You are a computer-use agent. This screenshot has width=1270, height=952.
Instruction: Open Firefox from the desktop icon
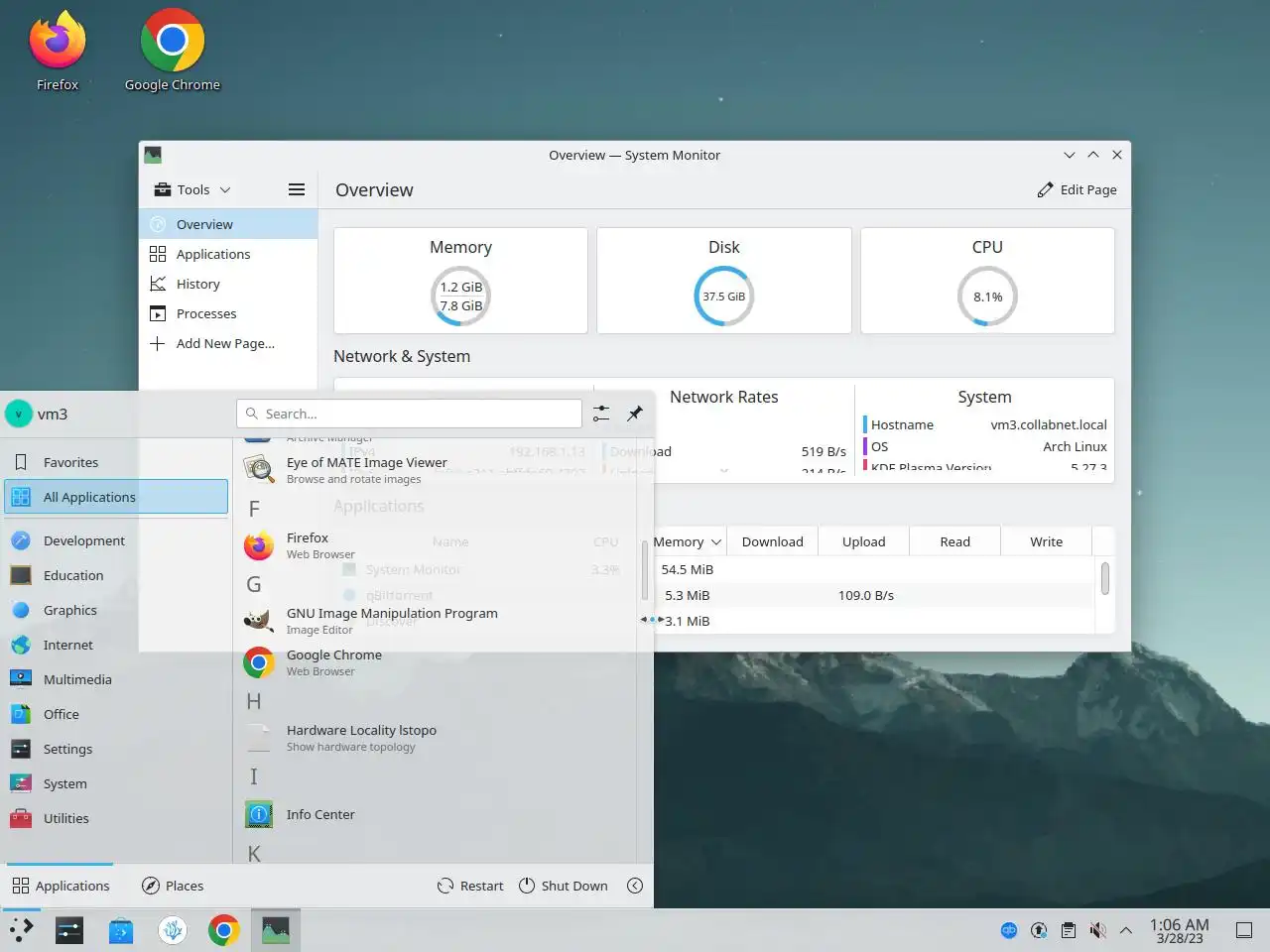(58, 50)
